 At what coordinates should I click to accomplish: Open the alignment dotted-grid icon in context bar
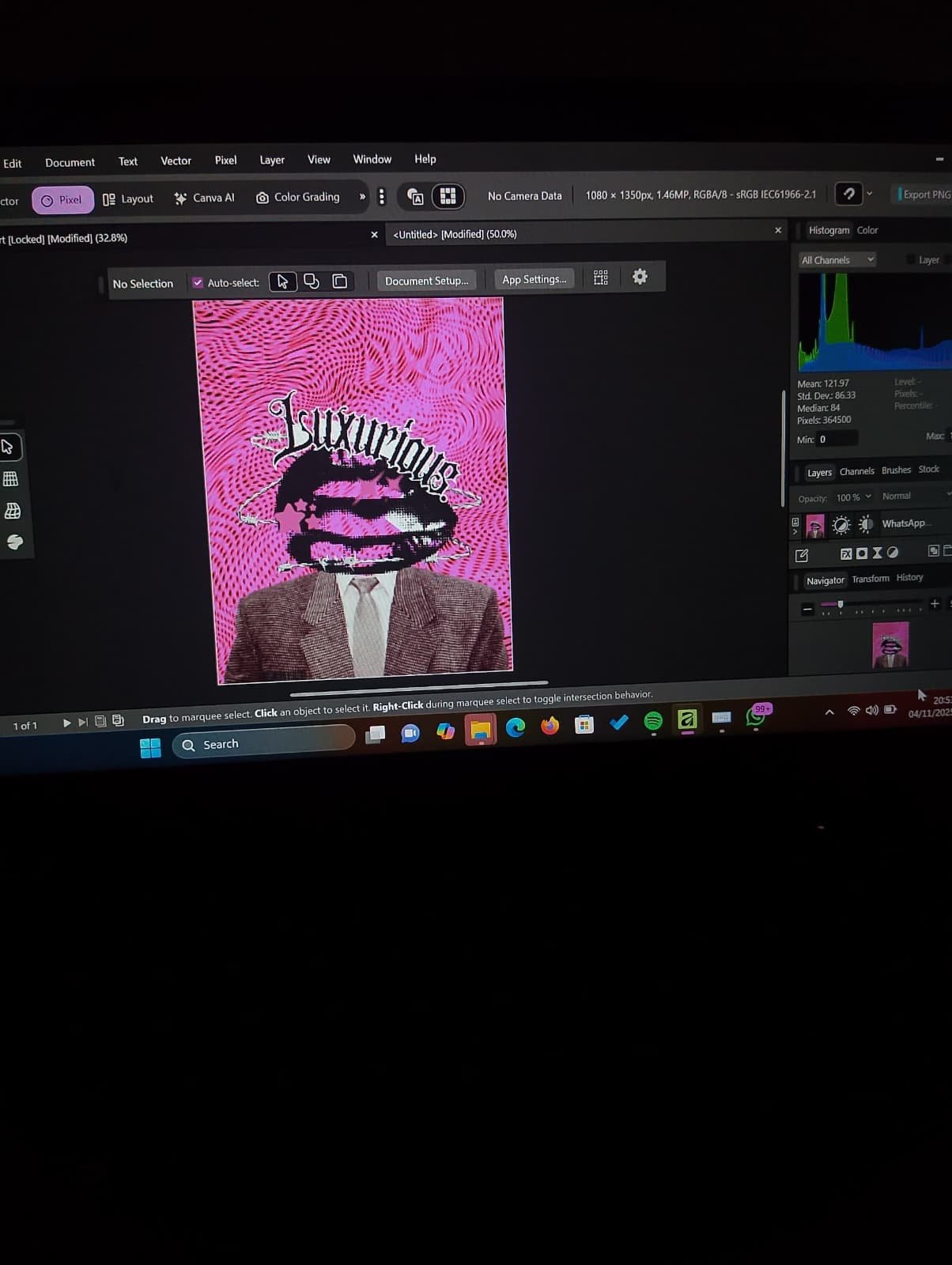point(601,278)
